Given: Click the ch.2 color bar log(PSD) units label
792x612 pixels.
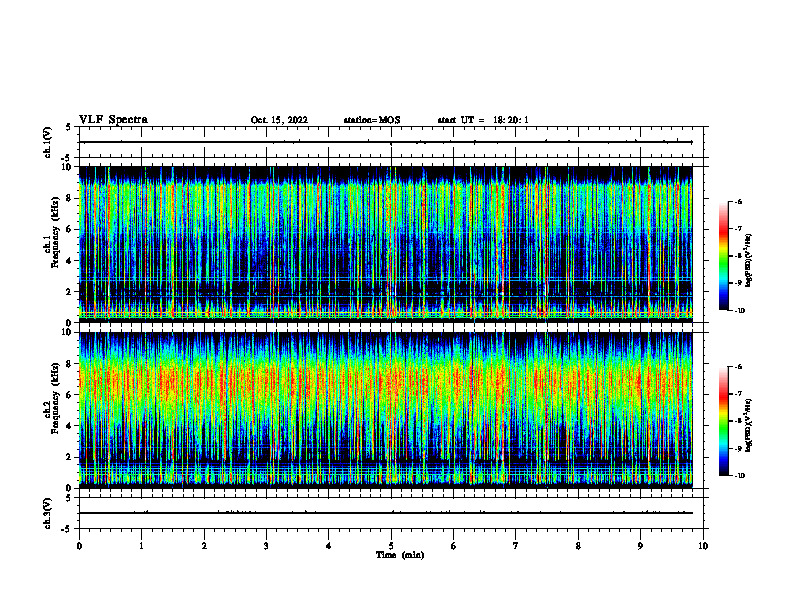Looking at the screenshot, I should pos(749,425).
